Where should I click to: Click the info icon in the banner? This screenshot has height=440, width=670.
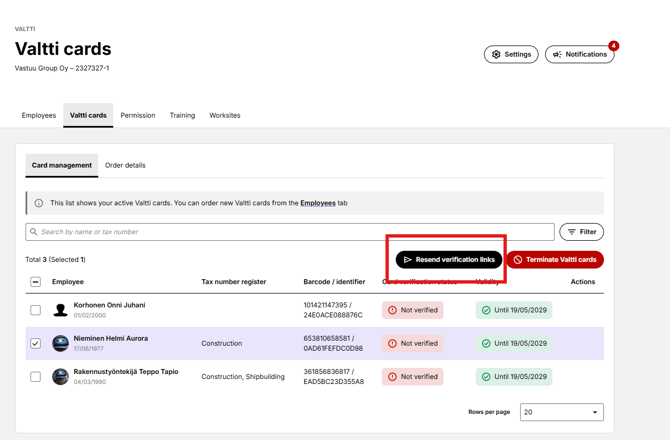coord(39,203)
